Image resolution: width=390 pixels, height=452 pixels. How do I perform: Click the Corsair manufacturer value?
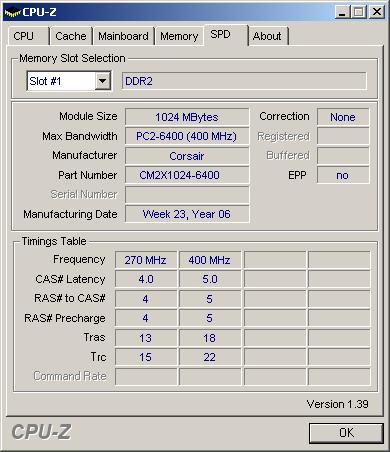187,156
